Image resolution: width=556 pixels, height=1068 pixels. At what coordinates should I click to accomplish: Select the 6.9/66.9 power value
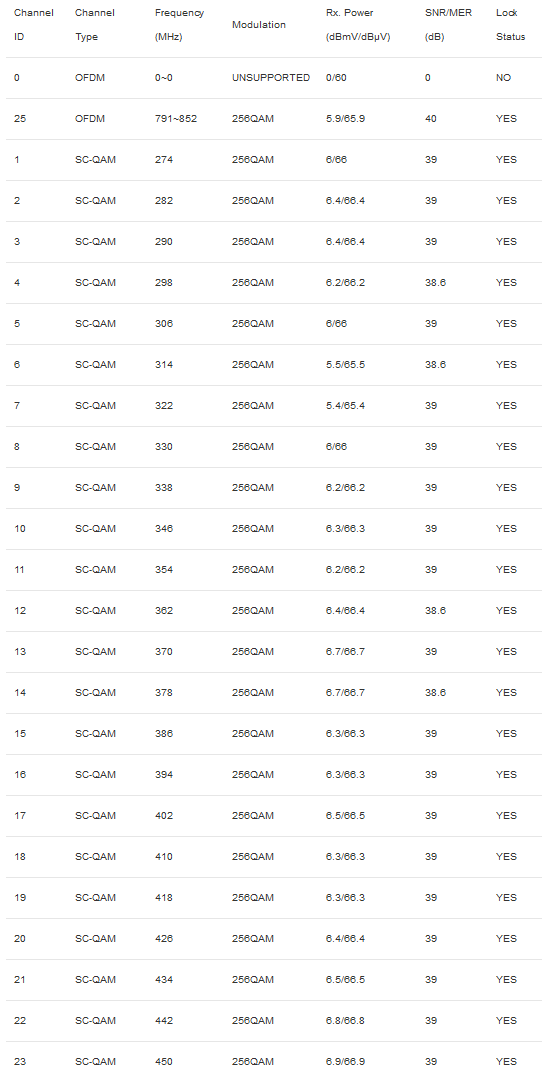[x=345, y=1061]
